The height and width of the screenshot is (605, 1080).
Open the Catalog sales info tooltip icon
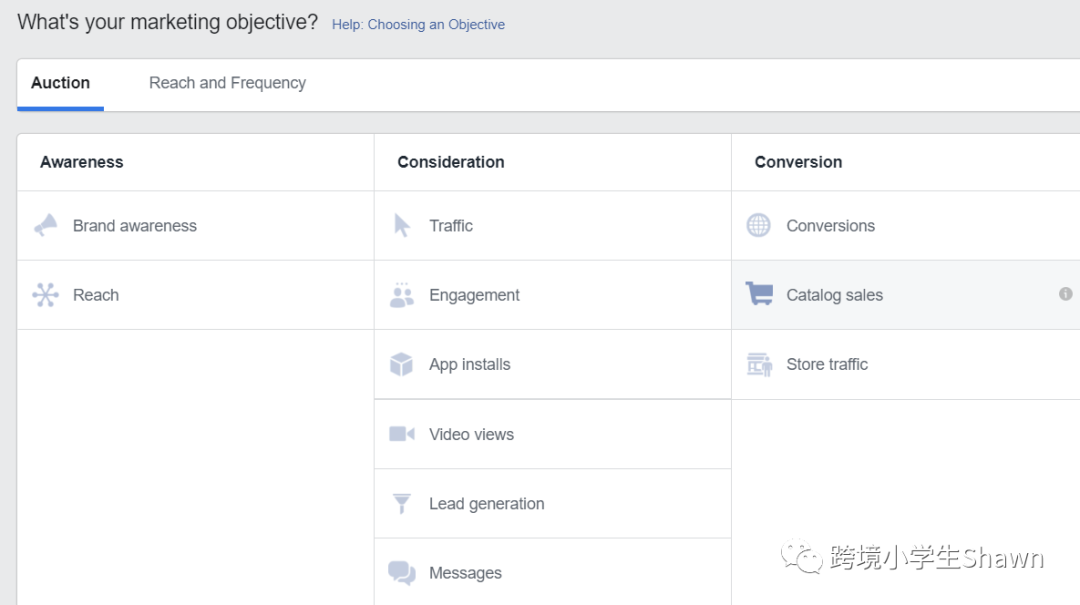pyautogui.click(x=1066, y=294)
